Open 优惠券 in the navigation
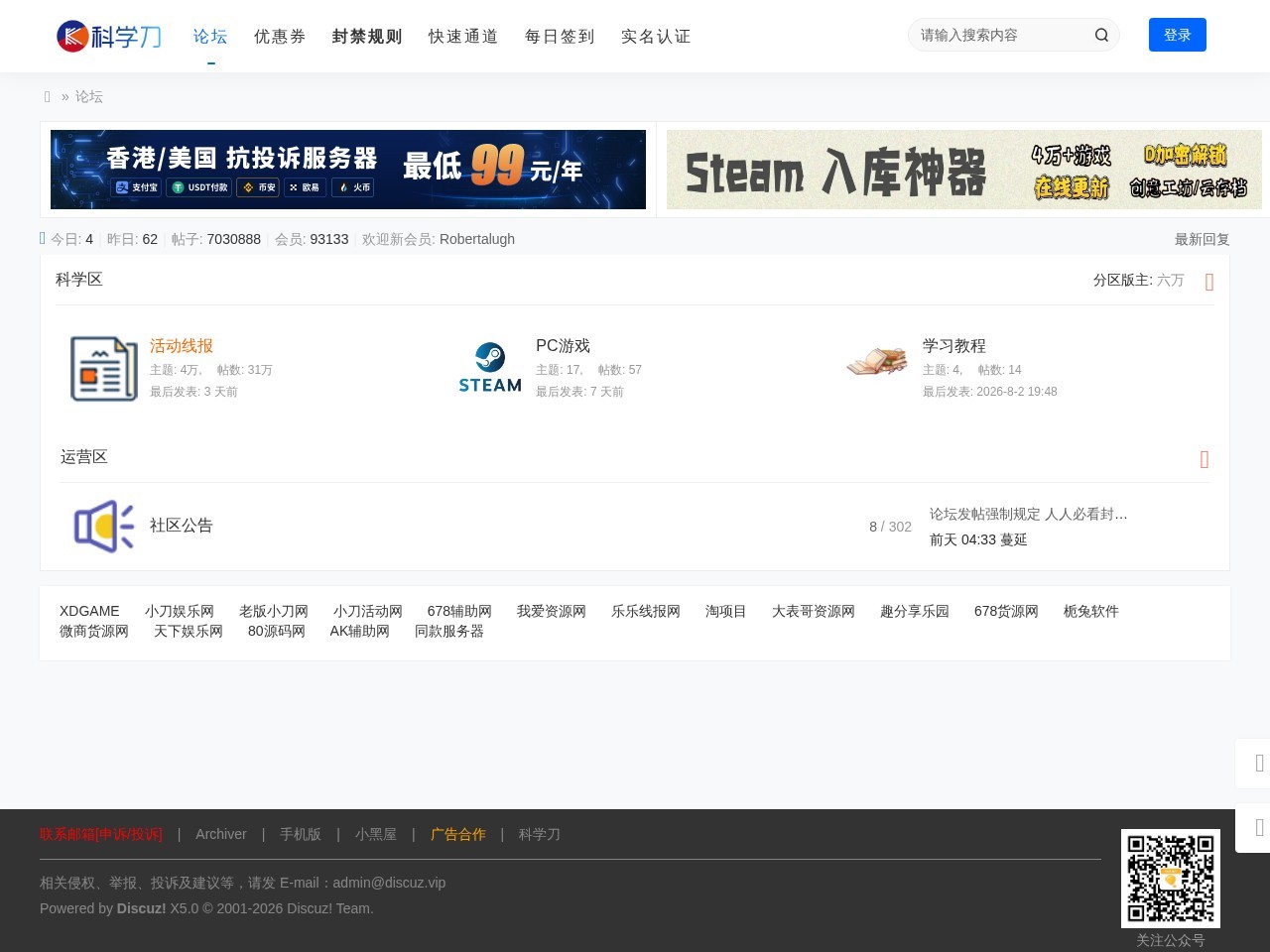This screenshot has width=1270, height=952. [x=280, y=37]
